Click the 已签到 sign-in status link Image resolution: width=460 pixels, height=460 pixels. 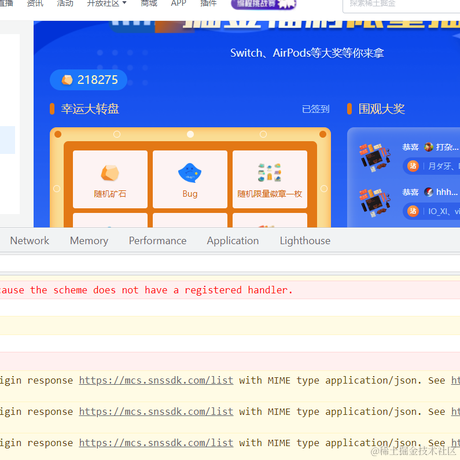(x=315, y=109)
